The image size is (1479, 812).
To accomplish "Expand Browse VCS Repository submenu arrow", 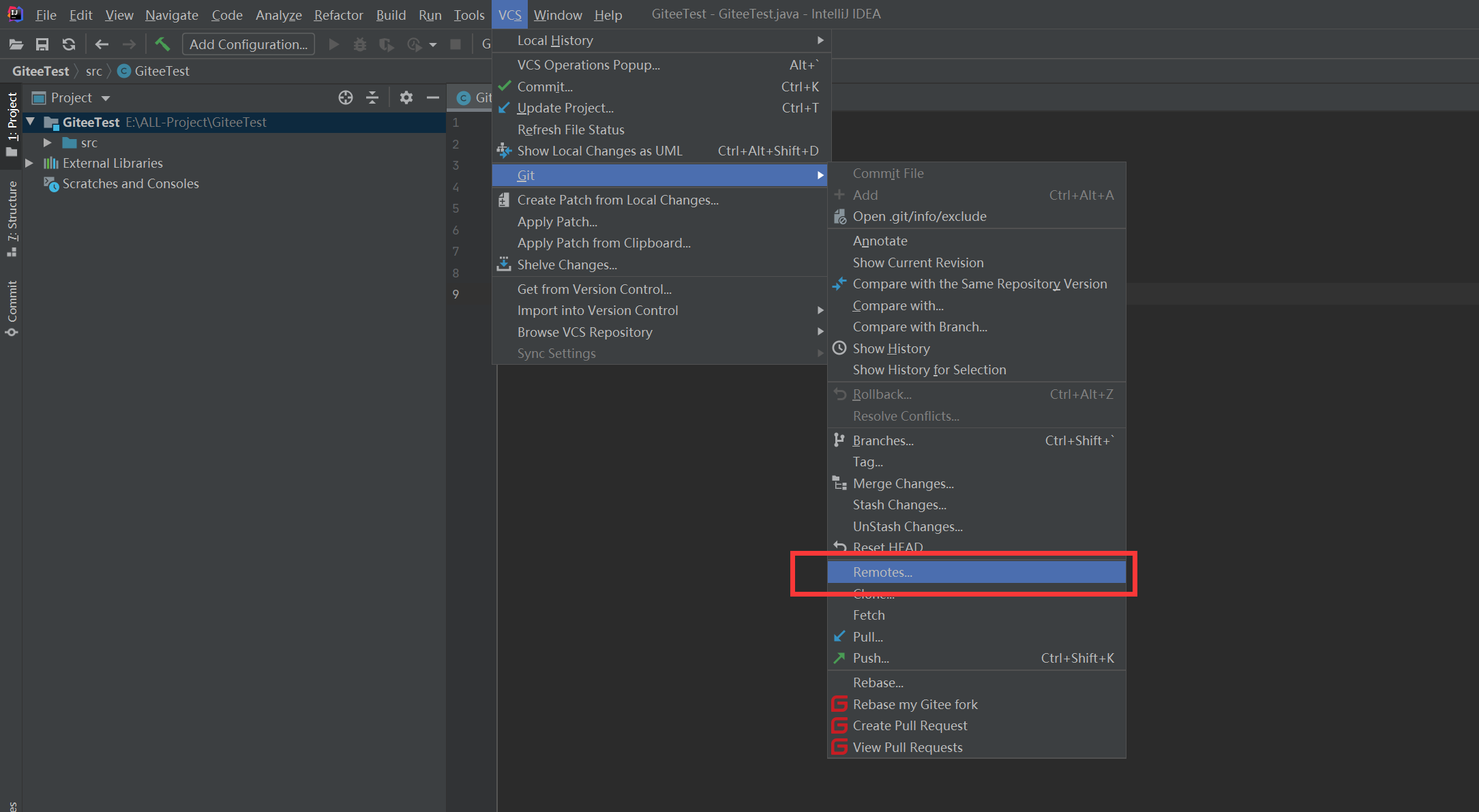I will 820,332.
